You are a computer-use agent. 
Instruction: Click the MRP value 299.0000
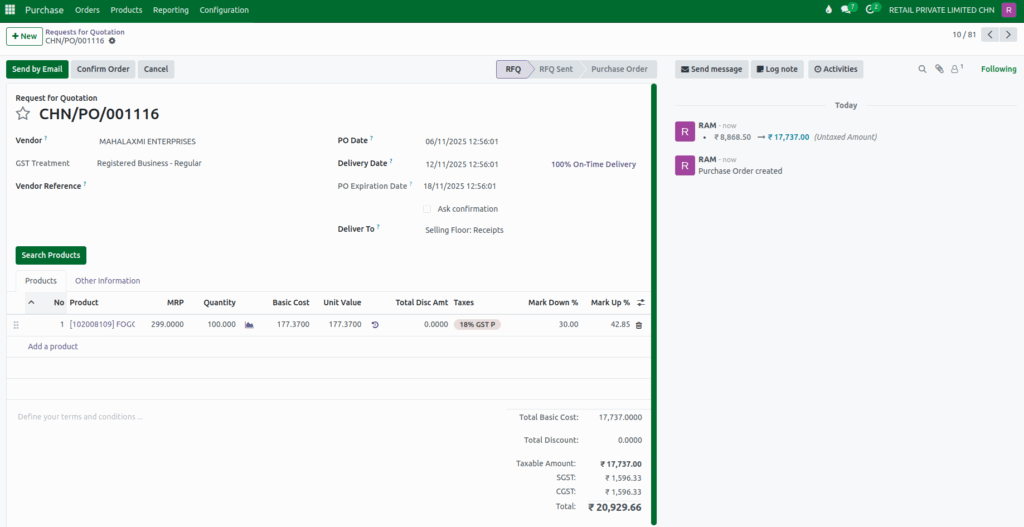[167, 325]
